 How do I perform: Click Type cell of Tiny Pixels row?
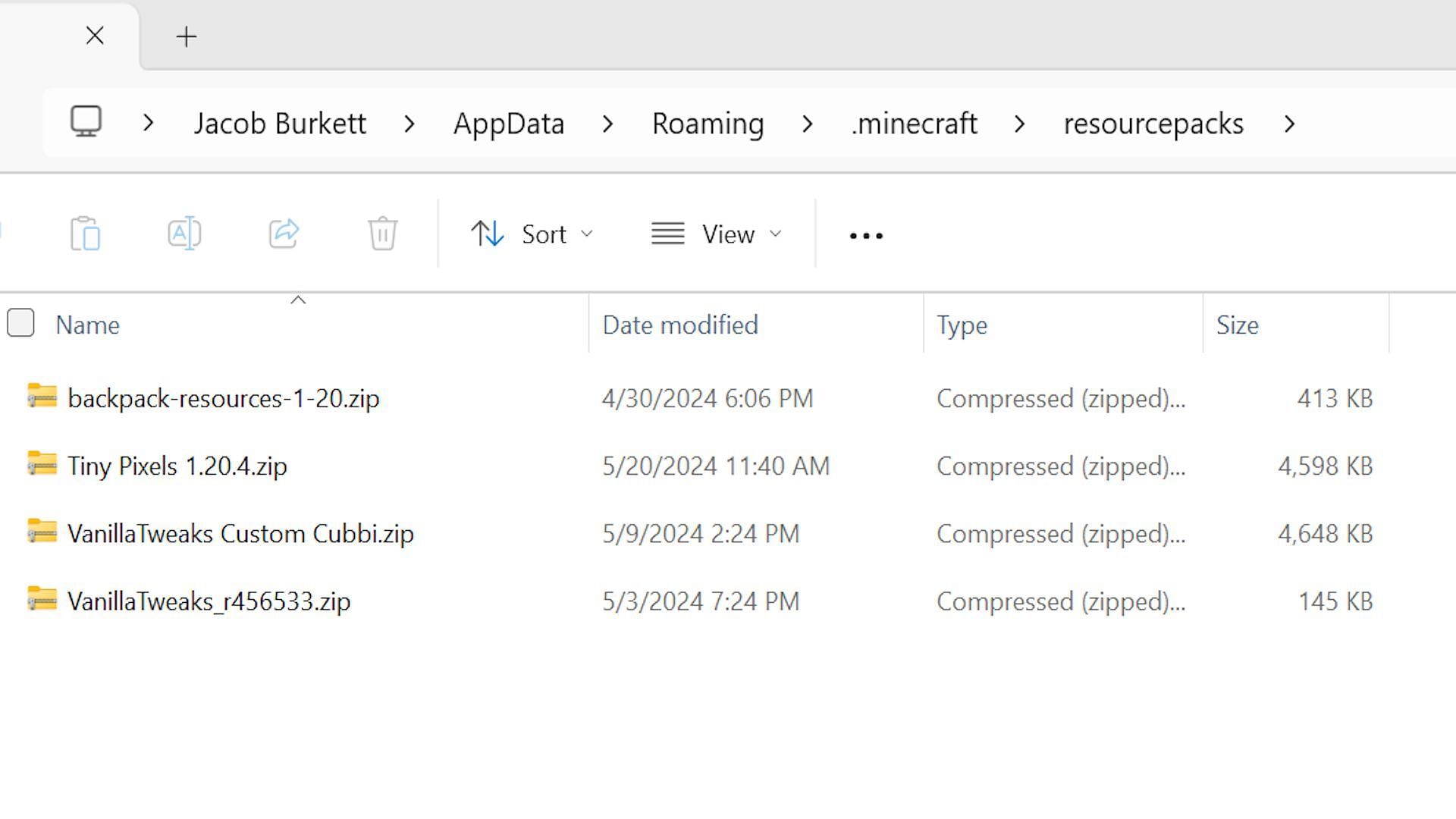click(x=1061, y=466)
